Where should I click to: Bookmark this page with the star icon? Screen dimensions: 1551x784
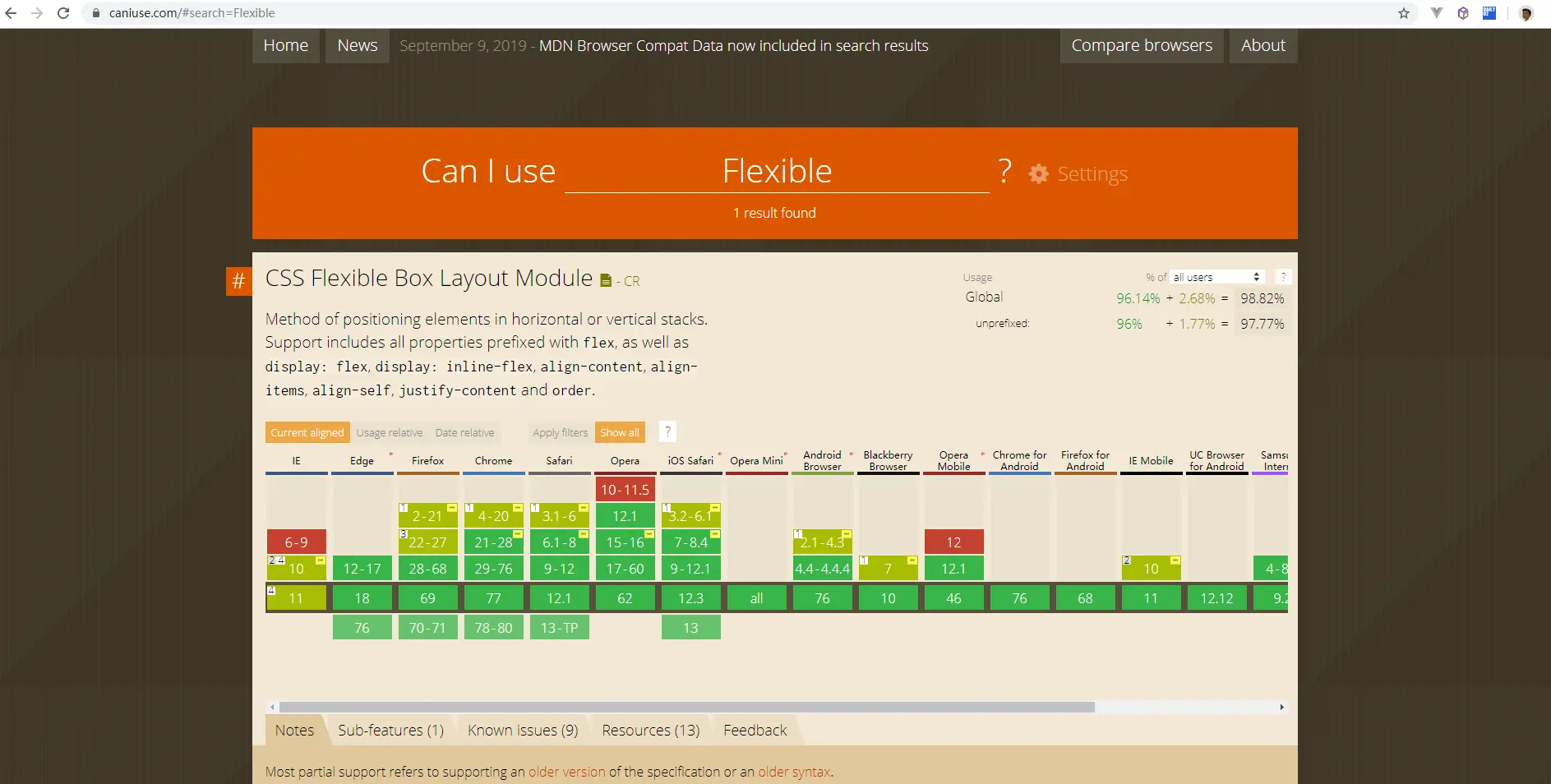click(1404, 13)
